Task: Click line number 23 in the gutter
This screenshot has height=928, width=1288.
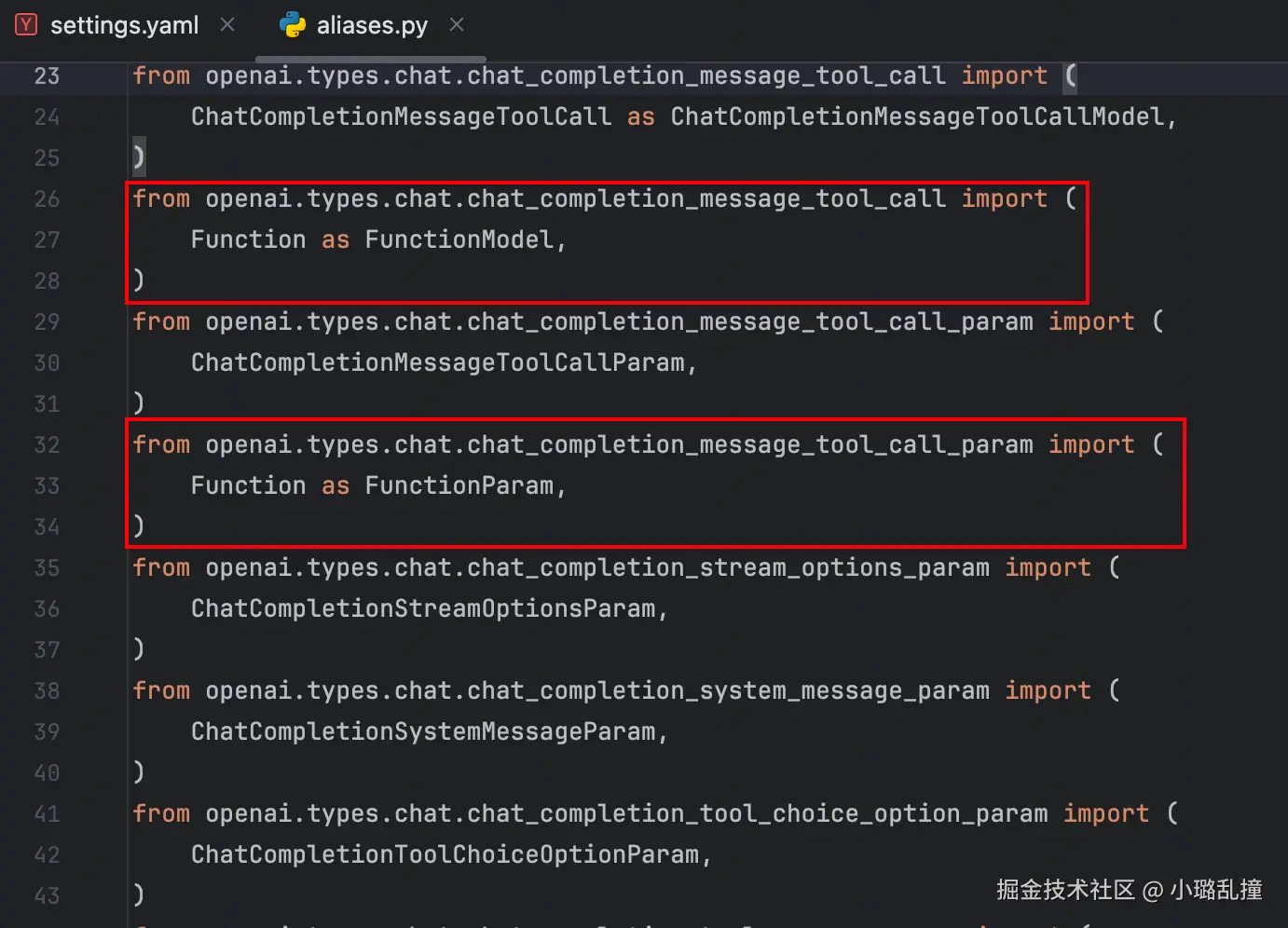Action: tap(47, 76)
